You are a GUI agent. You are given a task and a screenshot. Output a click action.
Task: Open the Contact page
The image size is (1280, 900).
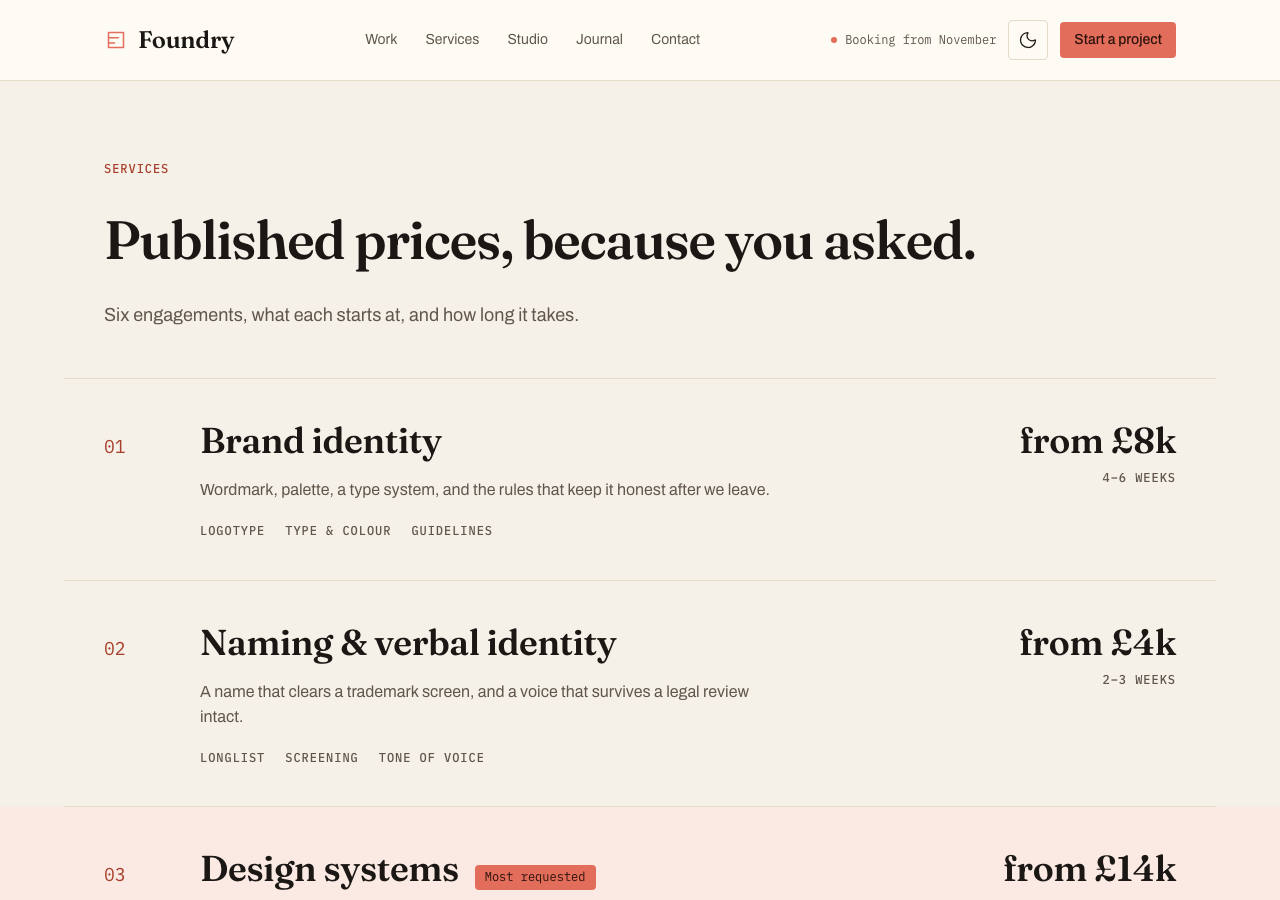coord(675,40)
